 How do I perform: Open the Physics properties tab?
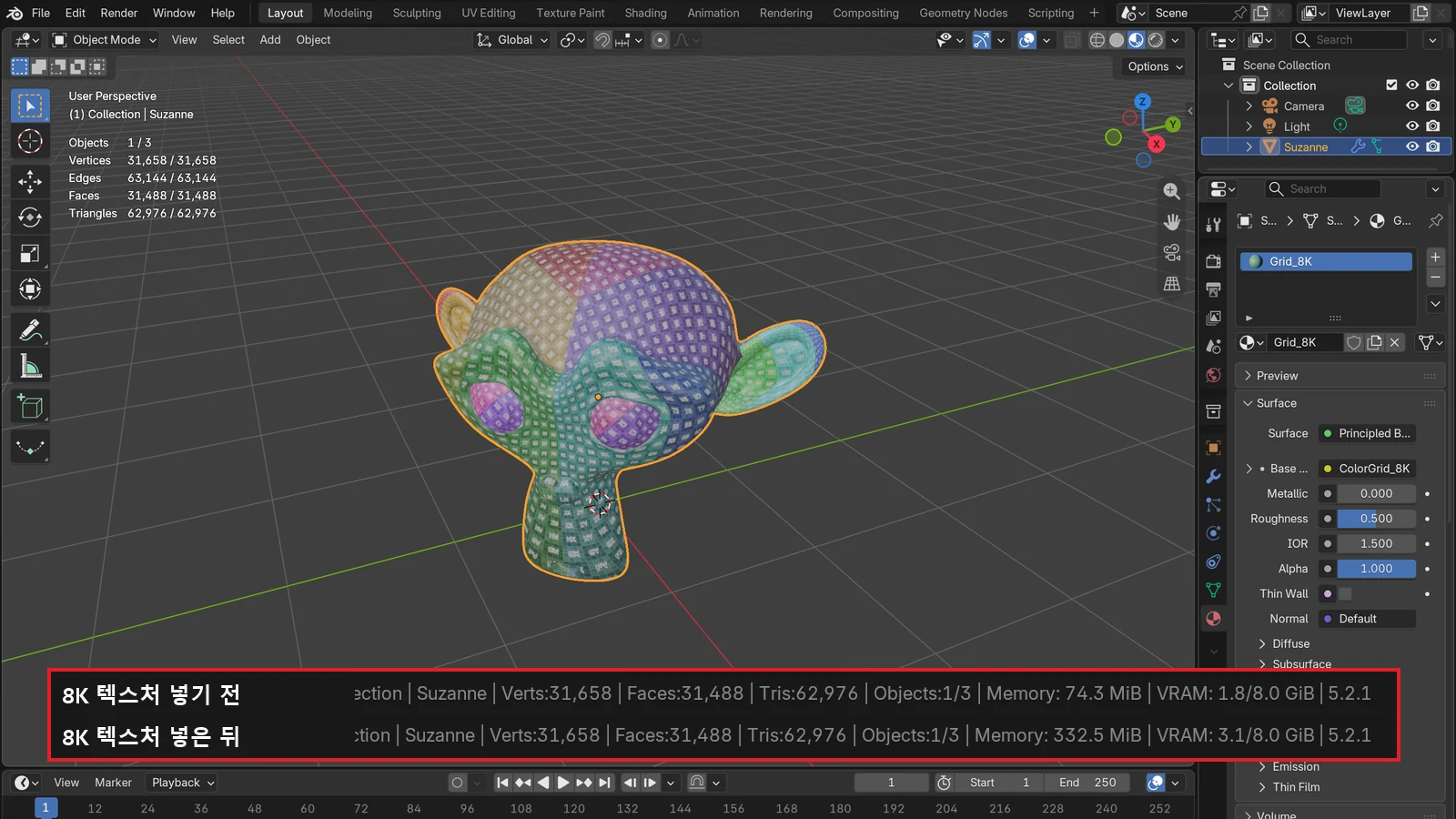[1213, 533]
